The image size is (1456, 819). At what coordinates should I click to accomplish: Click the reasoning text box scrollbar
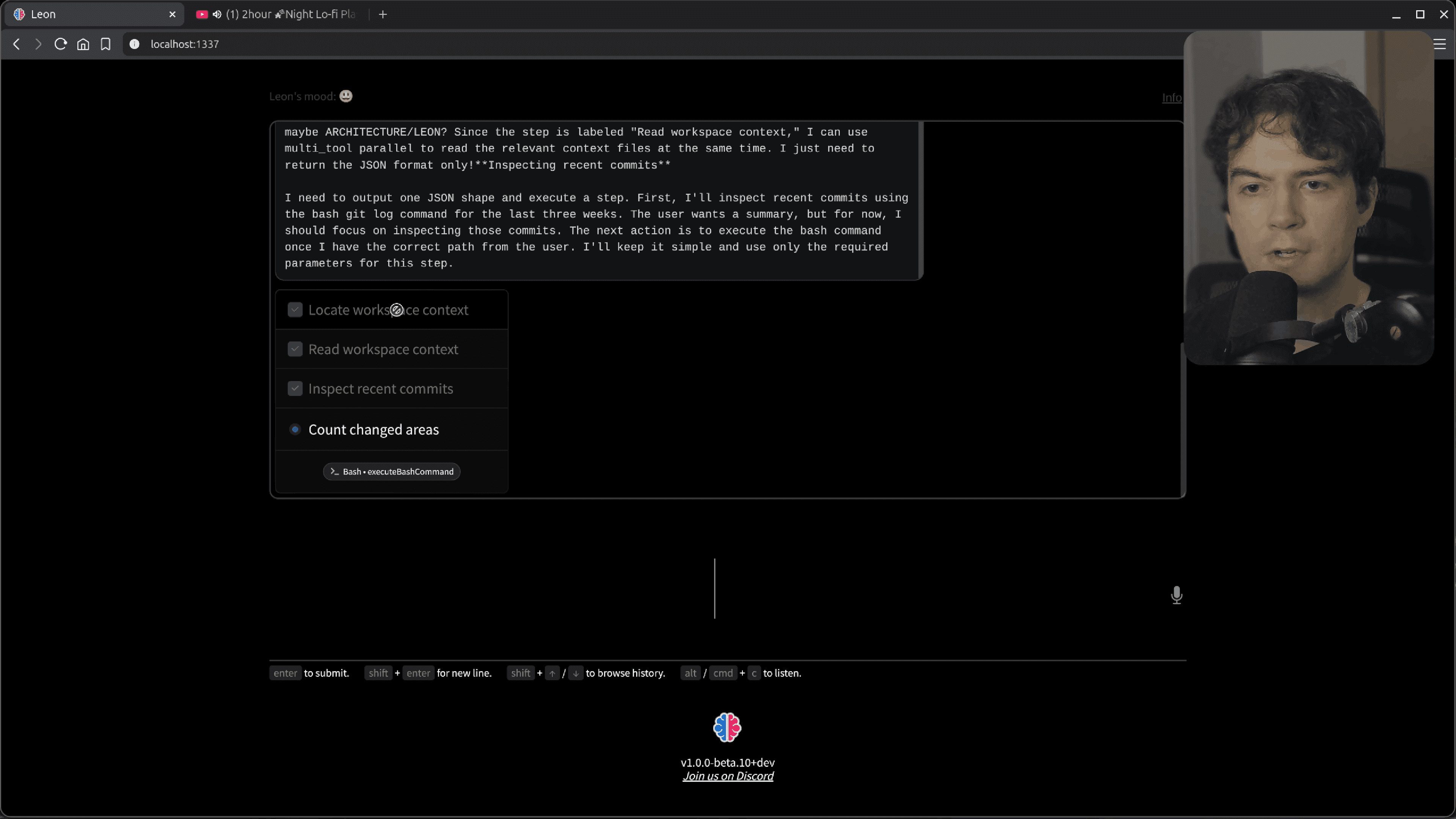point(921,198)
